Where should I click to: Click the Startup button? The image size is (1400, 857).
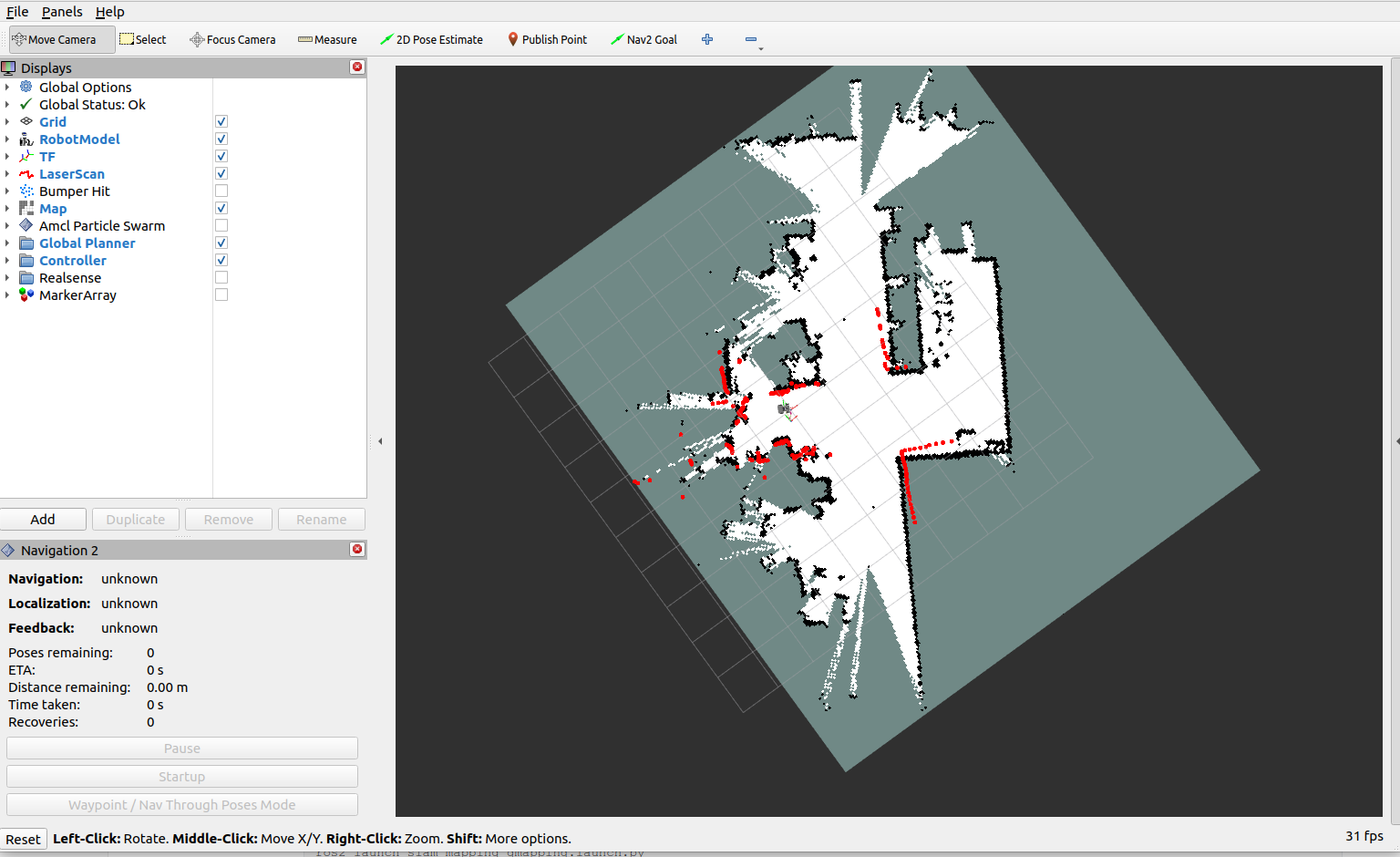pyautogui.click(x=182, y=776)
